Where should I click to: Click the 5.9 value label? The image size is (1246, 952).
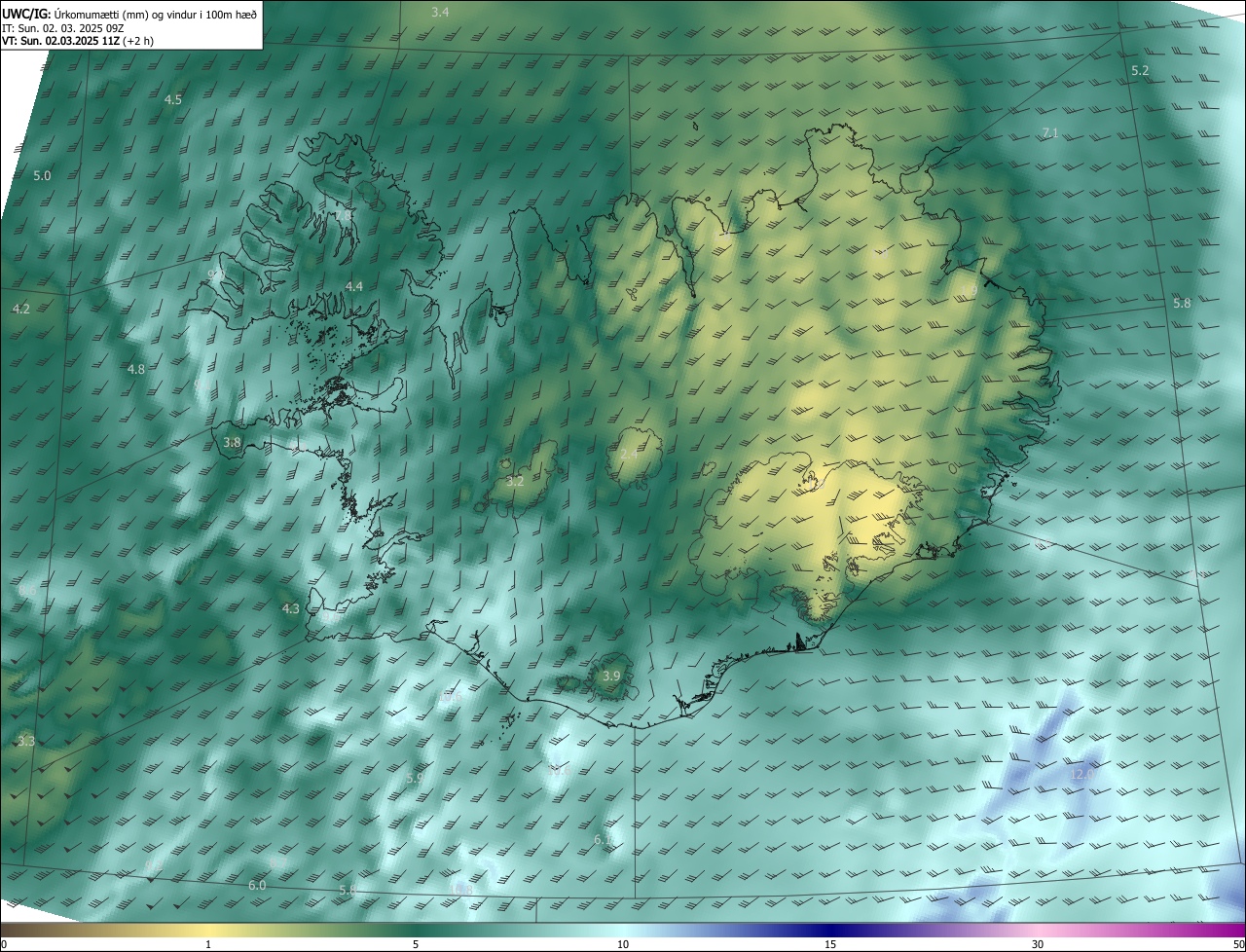(x=415, y=779)
